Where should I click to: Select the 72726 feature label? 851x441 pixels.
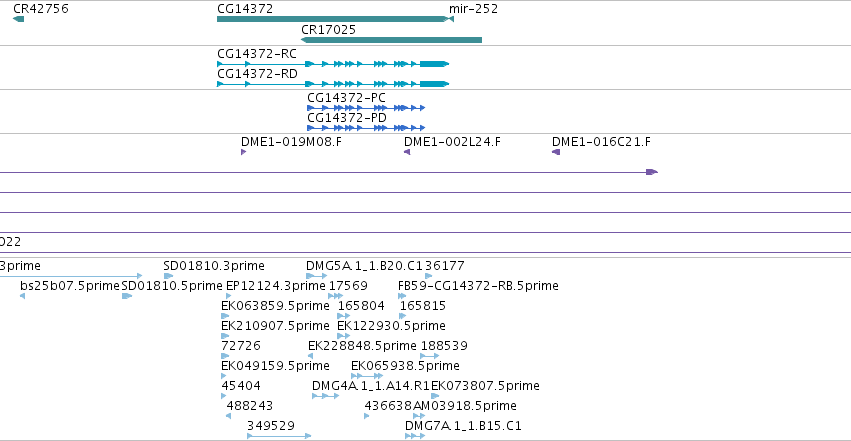[x=241, y=346]
